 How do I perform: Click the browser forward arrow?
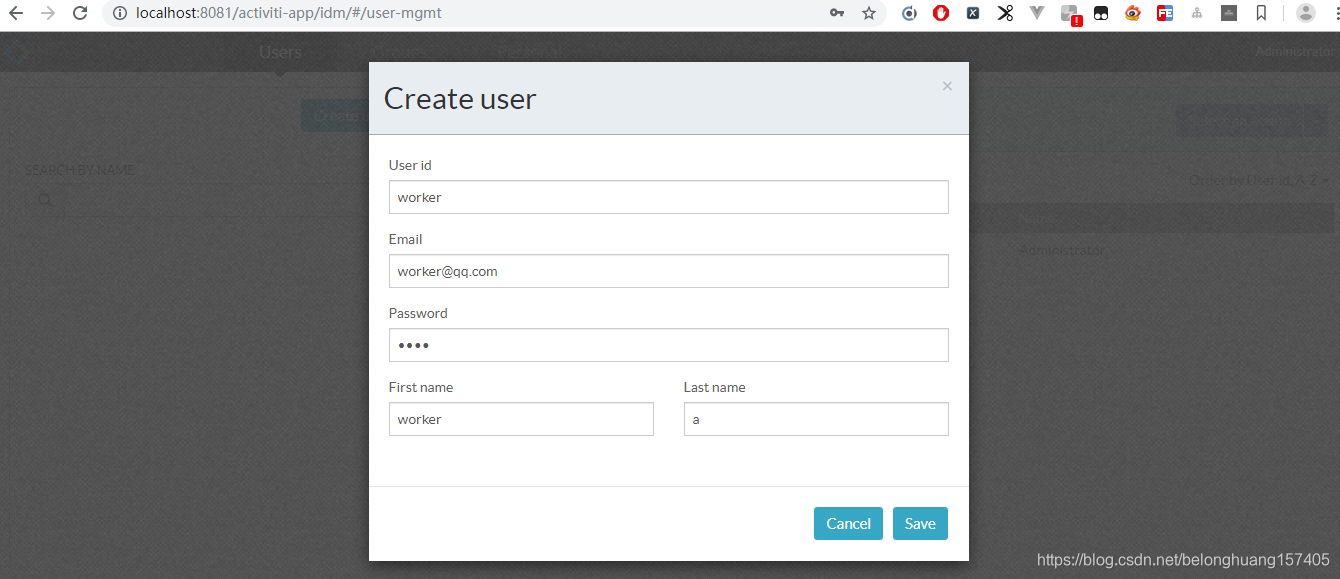pos(48,13)
